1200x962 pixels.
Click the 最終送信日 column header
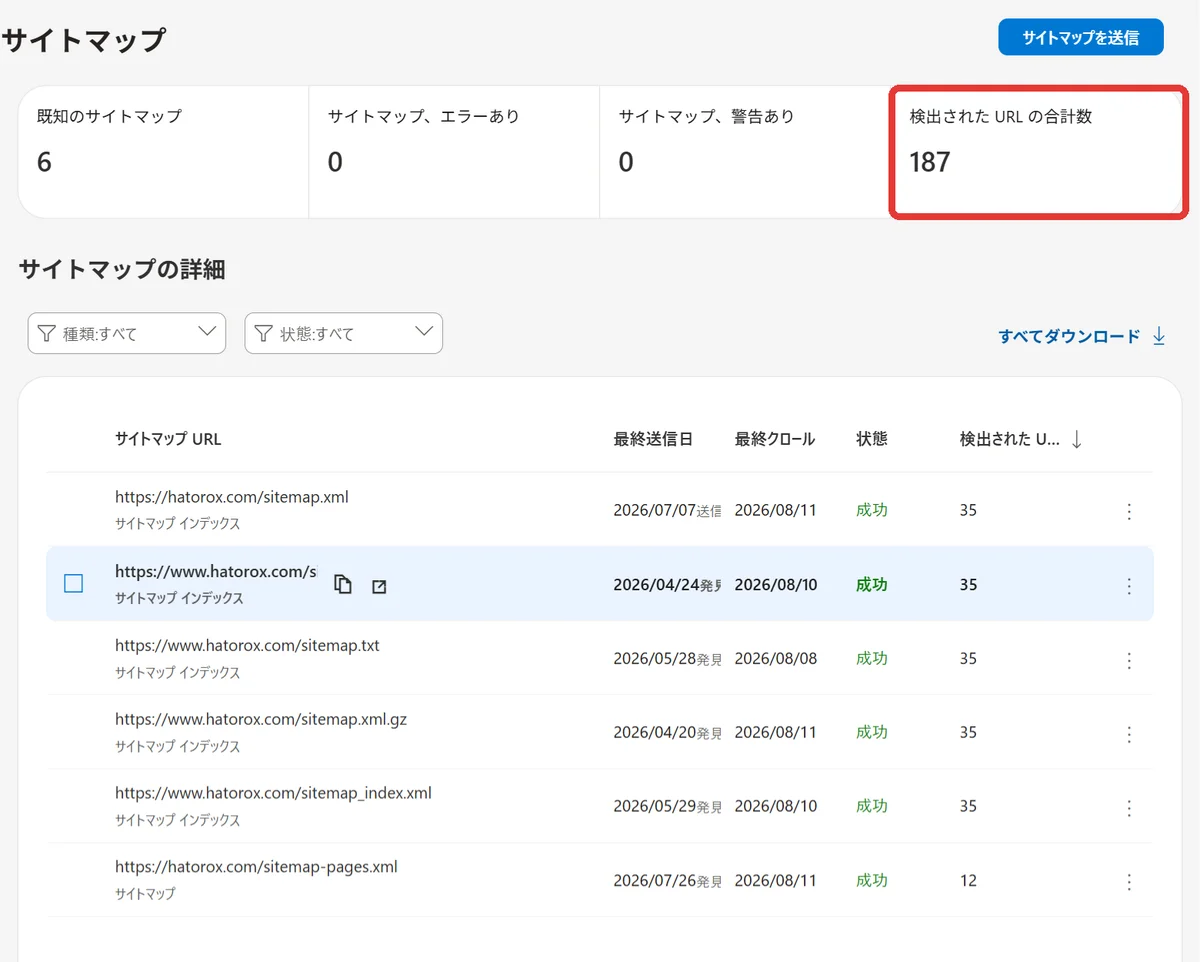pos(653,439)
